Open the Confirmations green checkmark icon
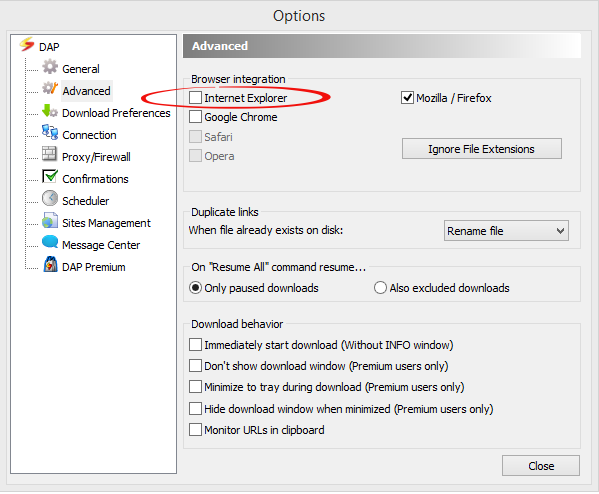 pos(50,177)
